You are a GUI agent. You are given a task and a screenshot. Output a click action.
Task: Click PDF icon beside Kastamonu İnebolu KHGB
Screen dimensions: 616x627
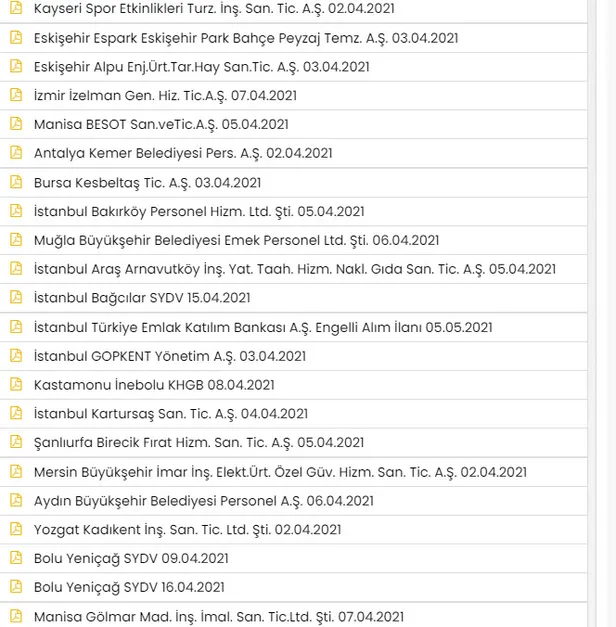15,385
